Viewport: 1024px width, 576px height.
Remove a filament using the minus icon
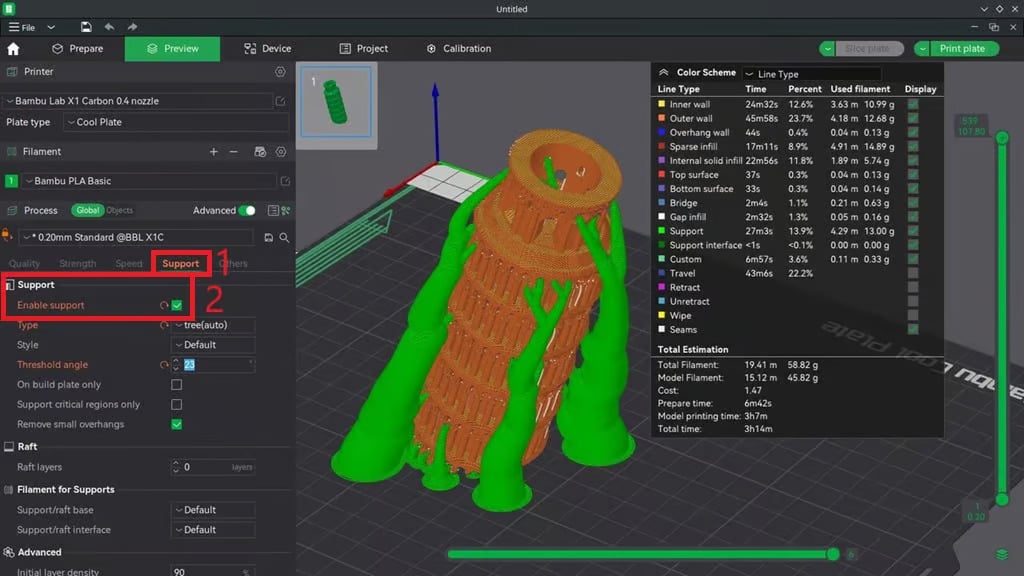pyautogui.click(x=234, y=152)
